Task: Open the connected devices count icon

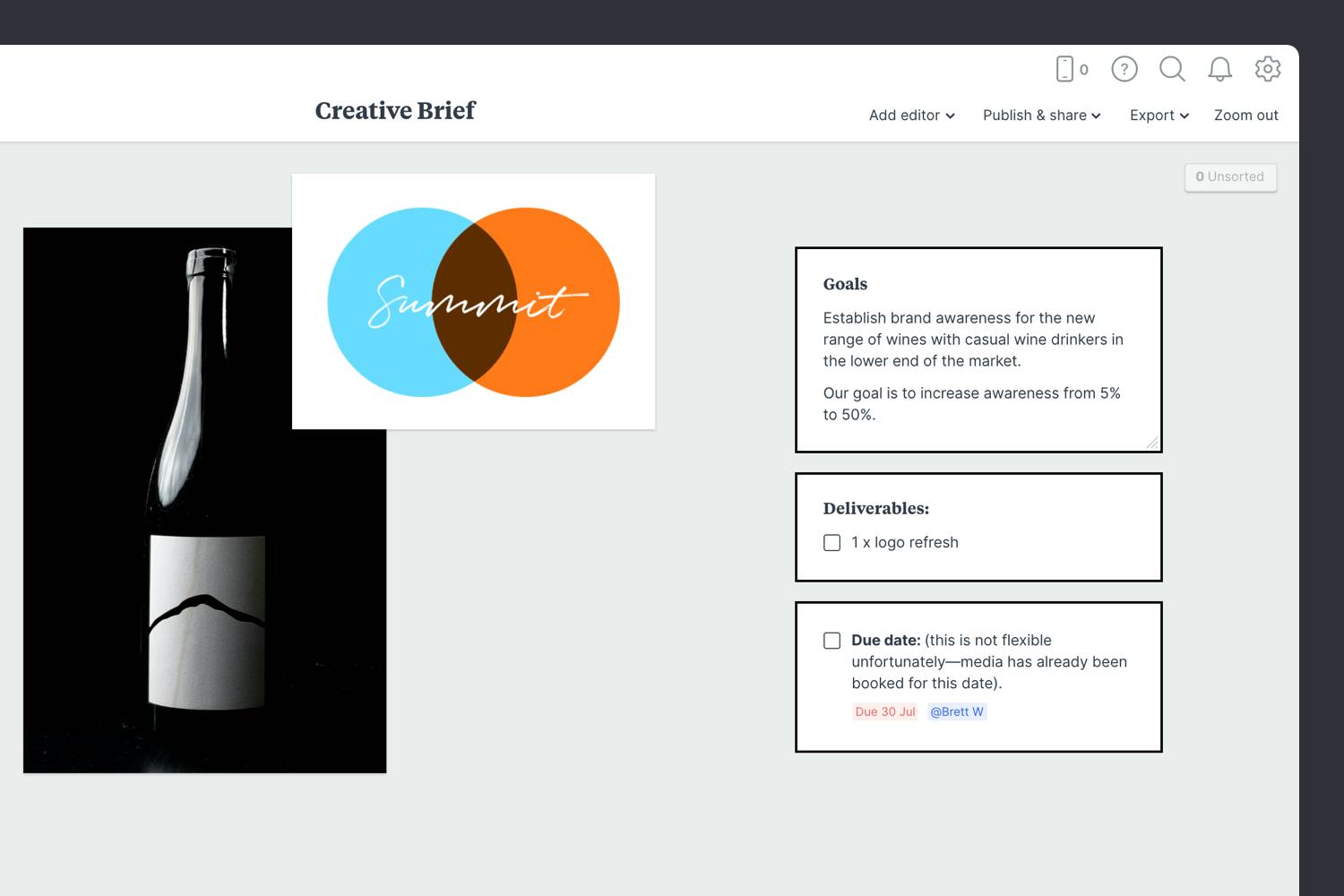Action: click(x=1068, y=69)
